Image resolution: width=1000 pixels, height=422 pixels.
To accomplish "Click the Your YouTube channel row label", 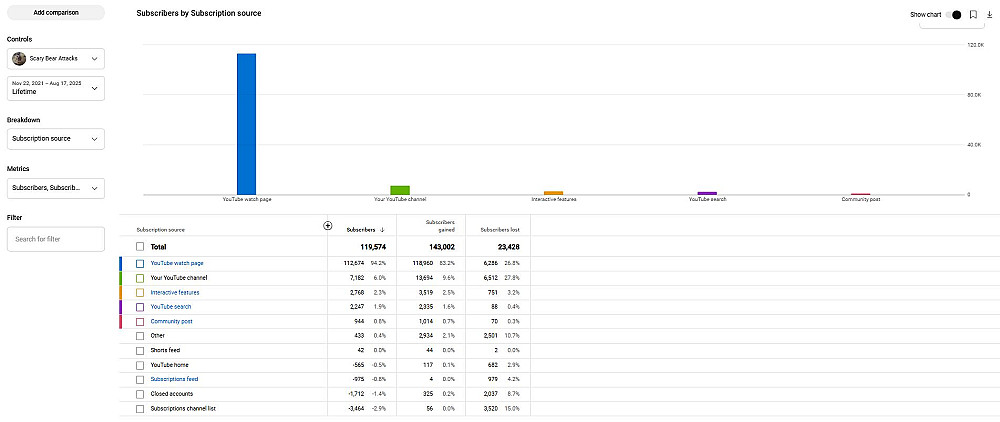I will 179,278.
